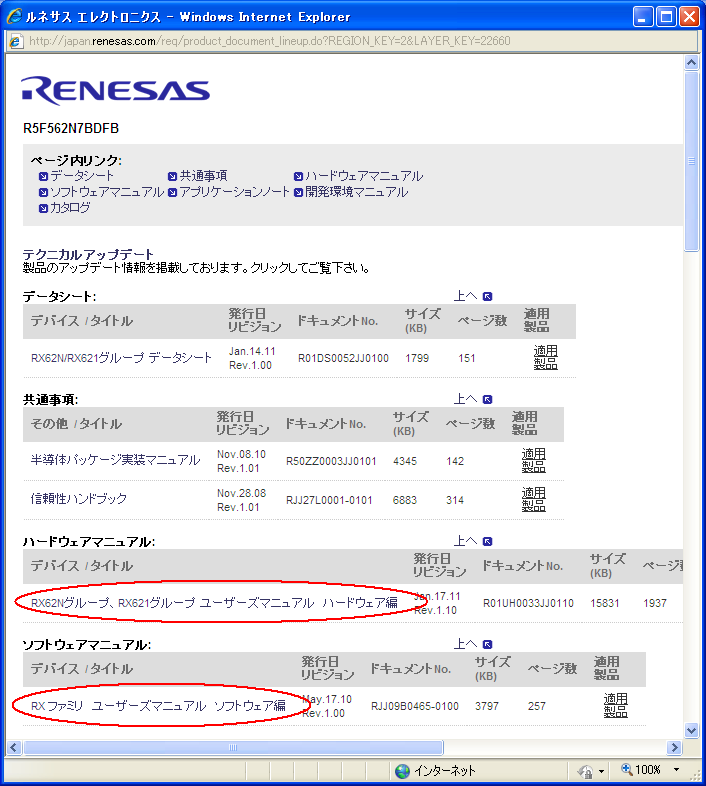
Task: Click the Internet Explorer title bar icon
Action: coord(14,16)
